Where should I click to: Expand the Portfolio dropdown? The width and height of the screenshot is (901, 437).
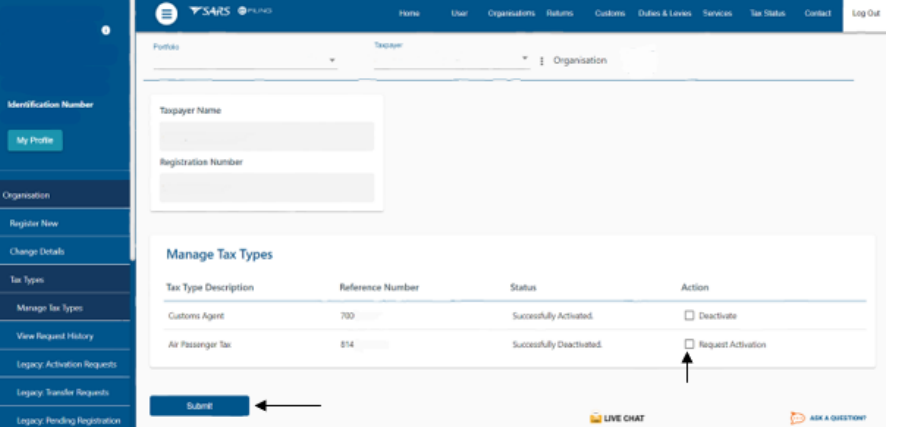[332, 61]
